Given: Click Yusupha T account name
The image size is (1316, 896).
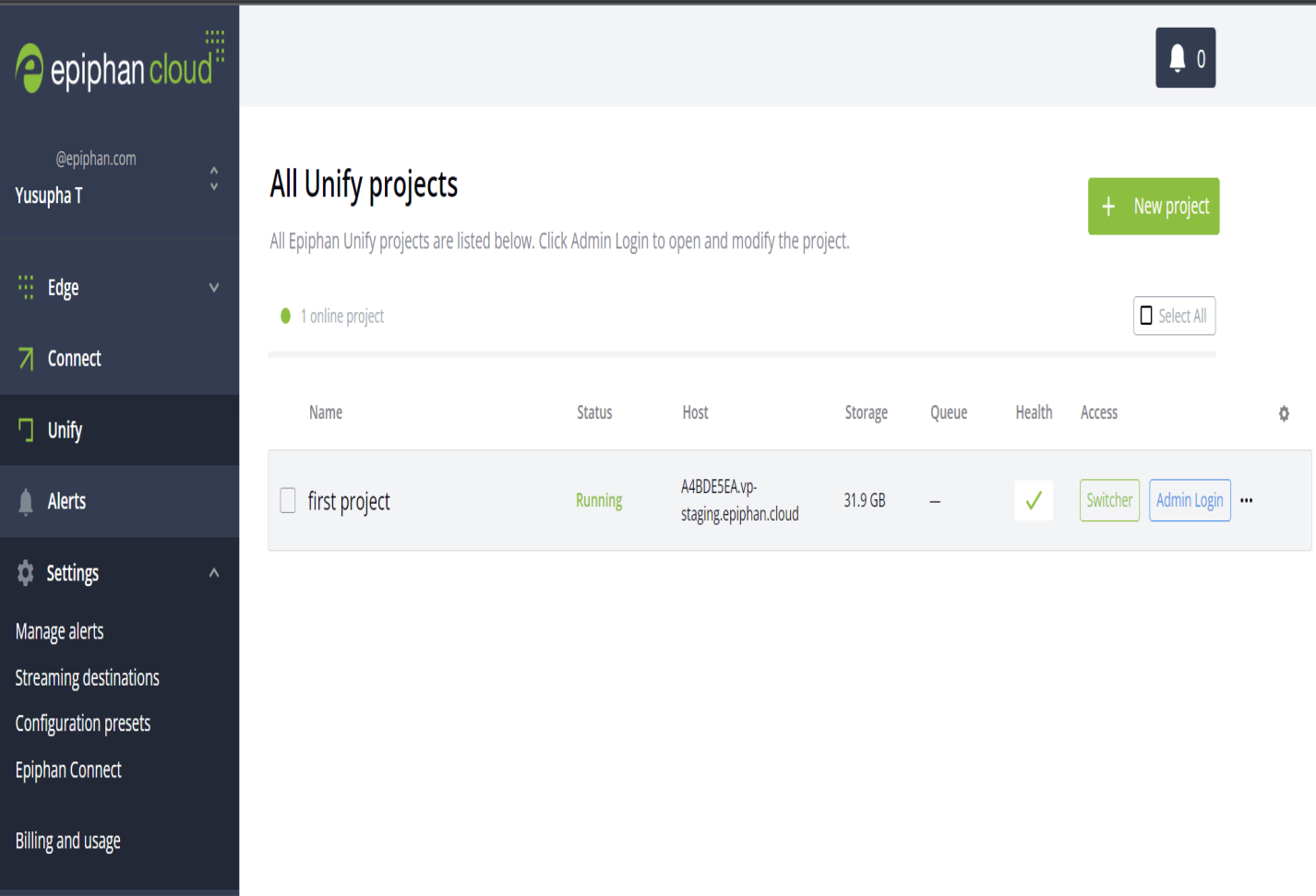Looking at the screenshot, I should (x=49, y=196).
